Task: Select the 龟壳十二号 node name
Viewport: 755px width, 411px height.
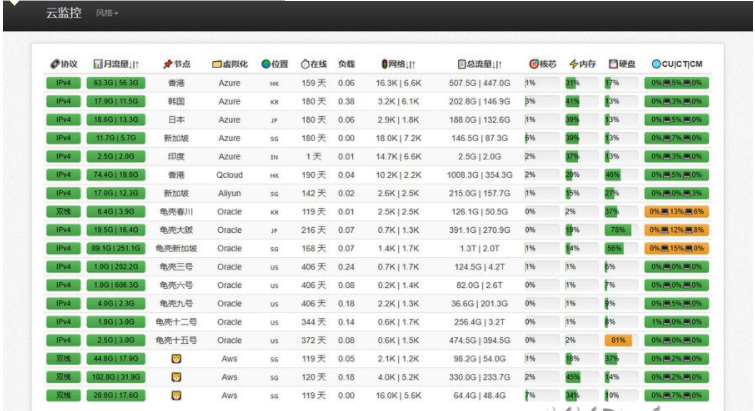Action: coord(176,323)
